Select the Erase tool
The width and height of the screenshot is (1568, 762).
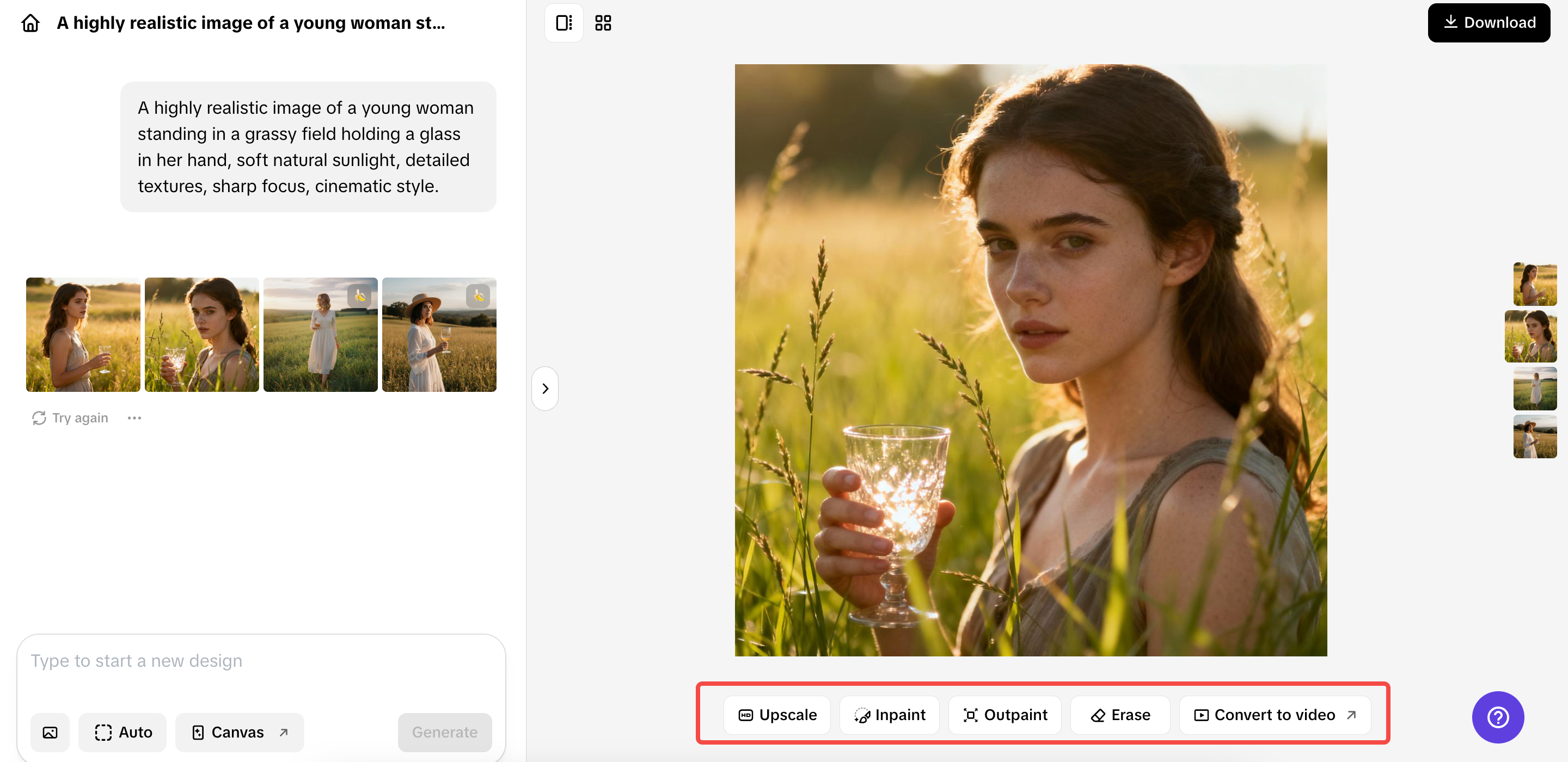[1120, 715]
